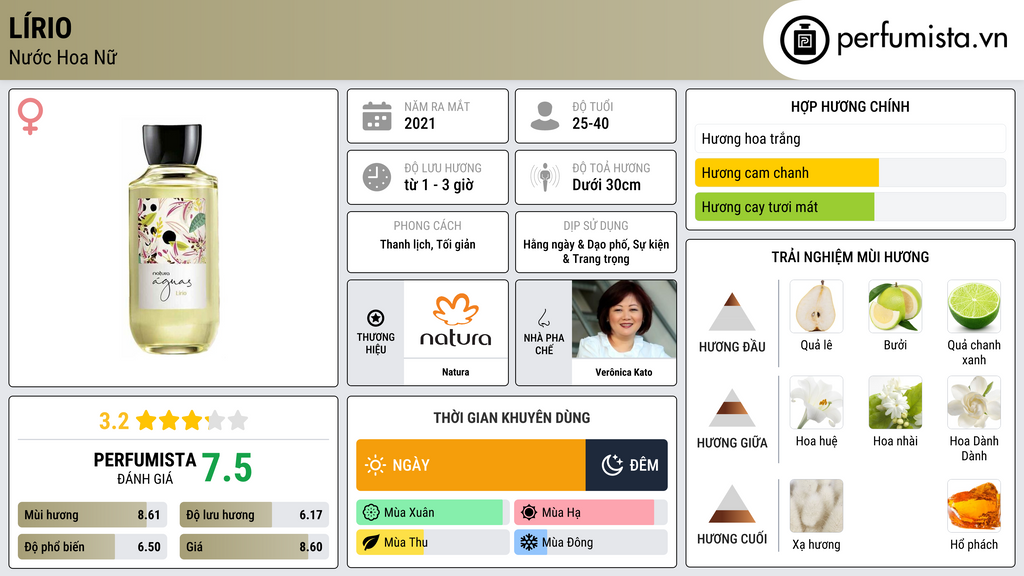1024x576 pixels.
Task: Click the 3.2 user rating number
Action: [x=114, y=421]
